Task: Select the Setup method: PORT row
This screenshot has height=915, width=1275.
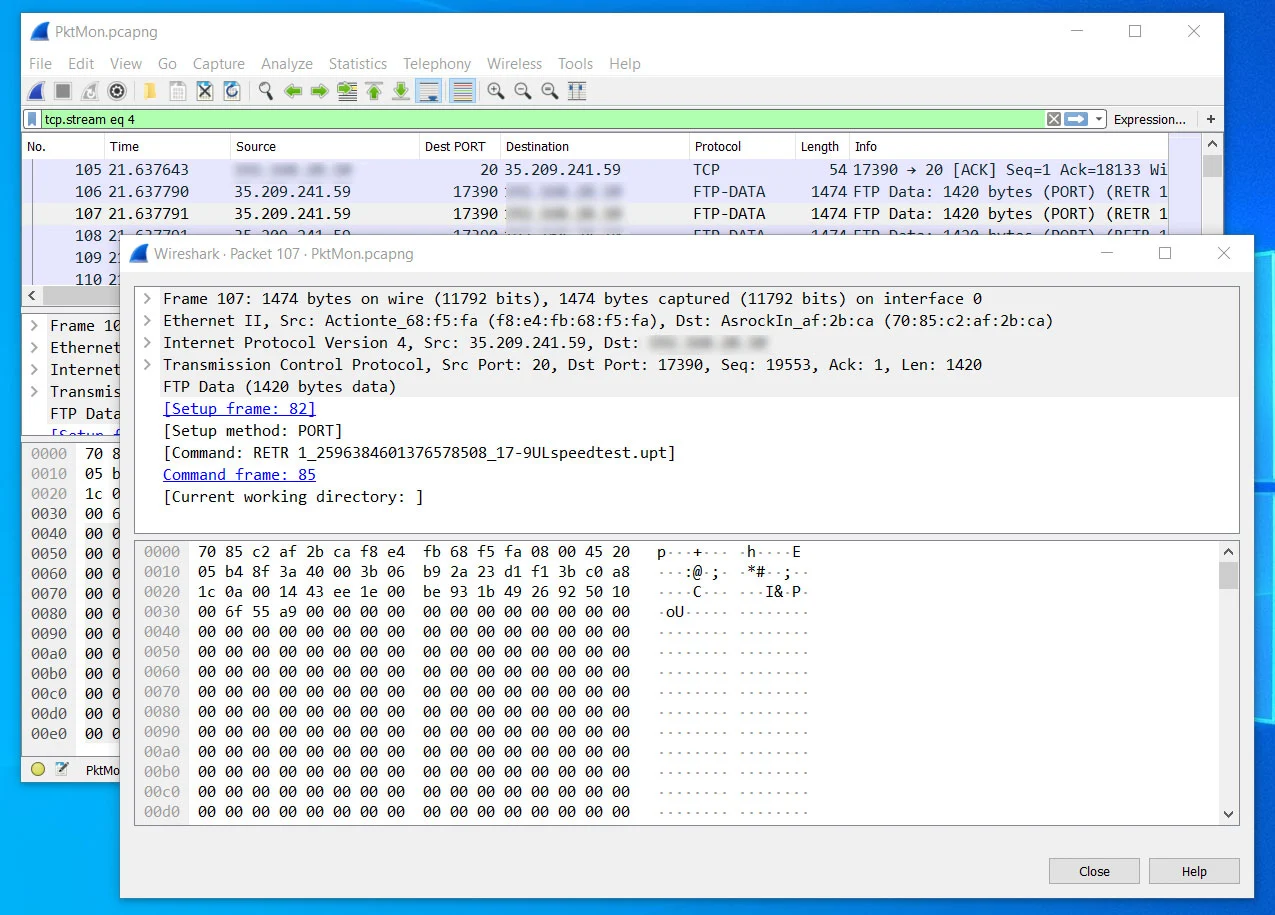Action: [687, 431]
